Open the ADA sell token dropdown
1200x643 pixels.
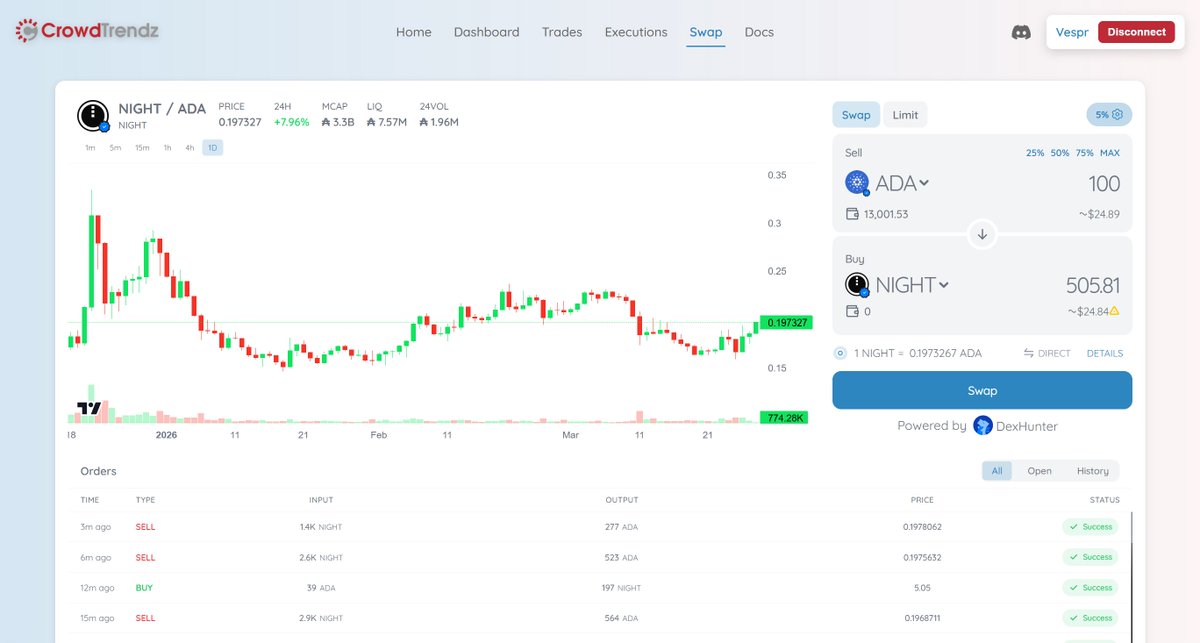902,184
